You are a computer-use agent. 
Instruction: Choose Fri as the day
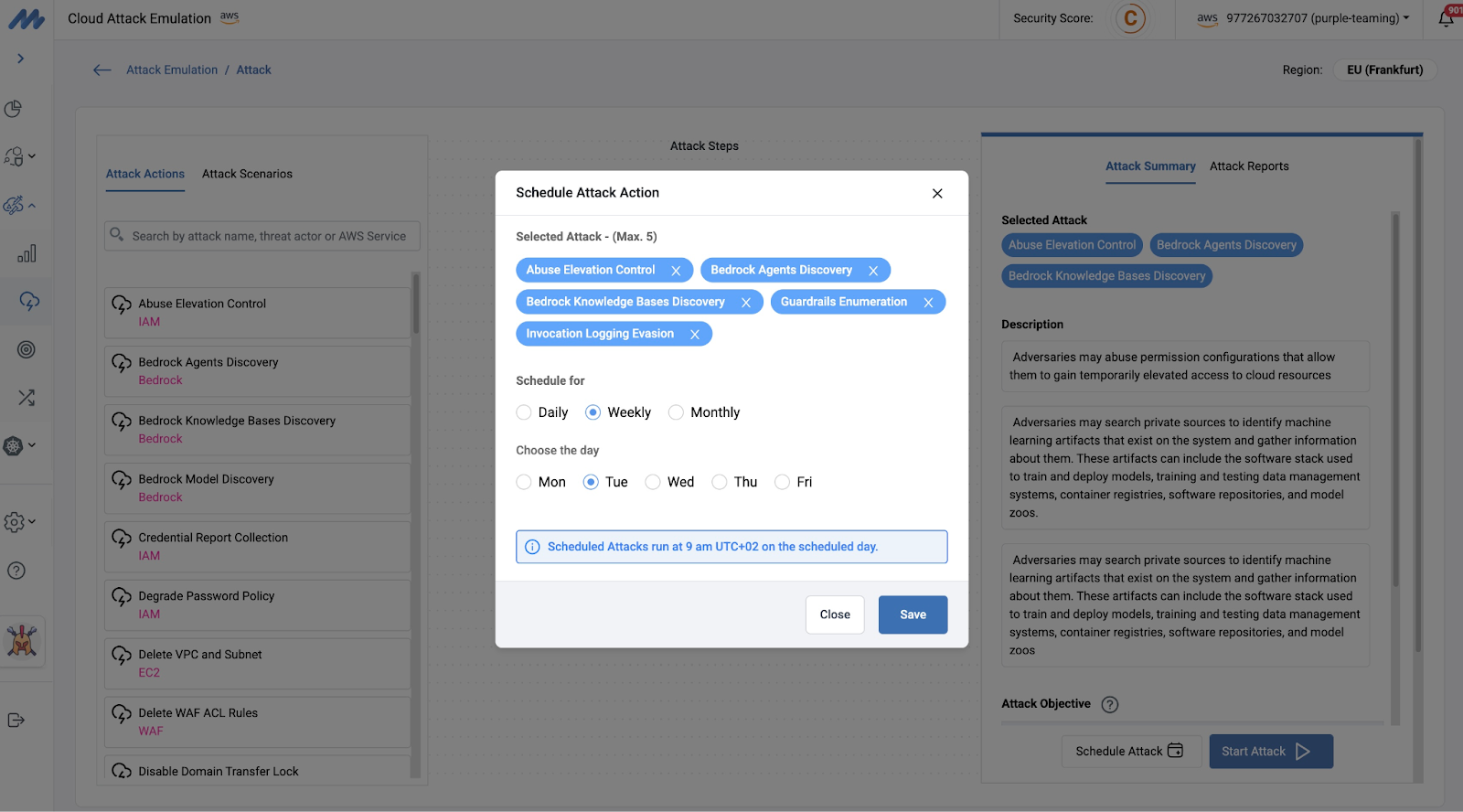pyautogui.click(x=782, y=482)
